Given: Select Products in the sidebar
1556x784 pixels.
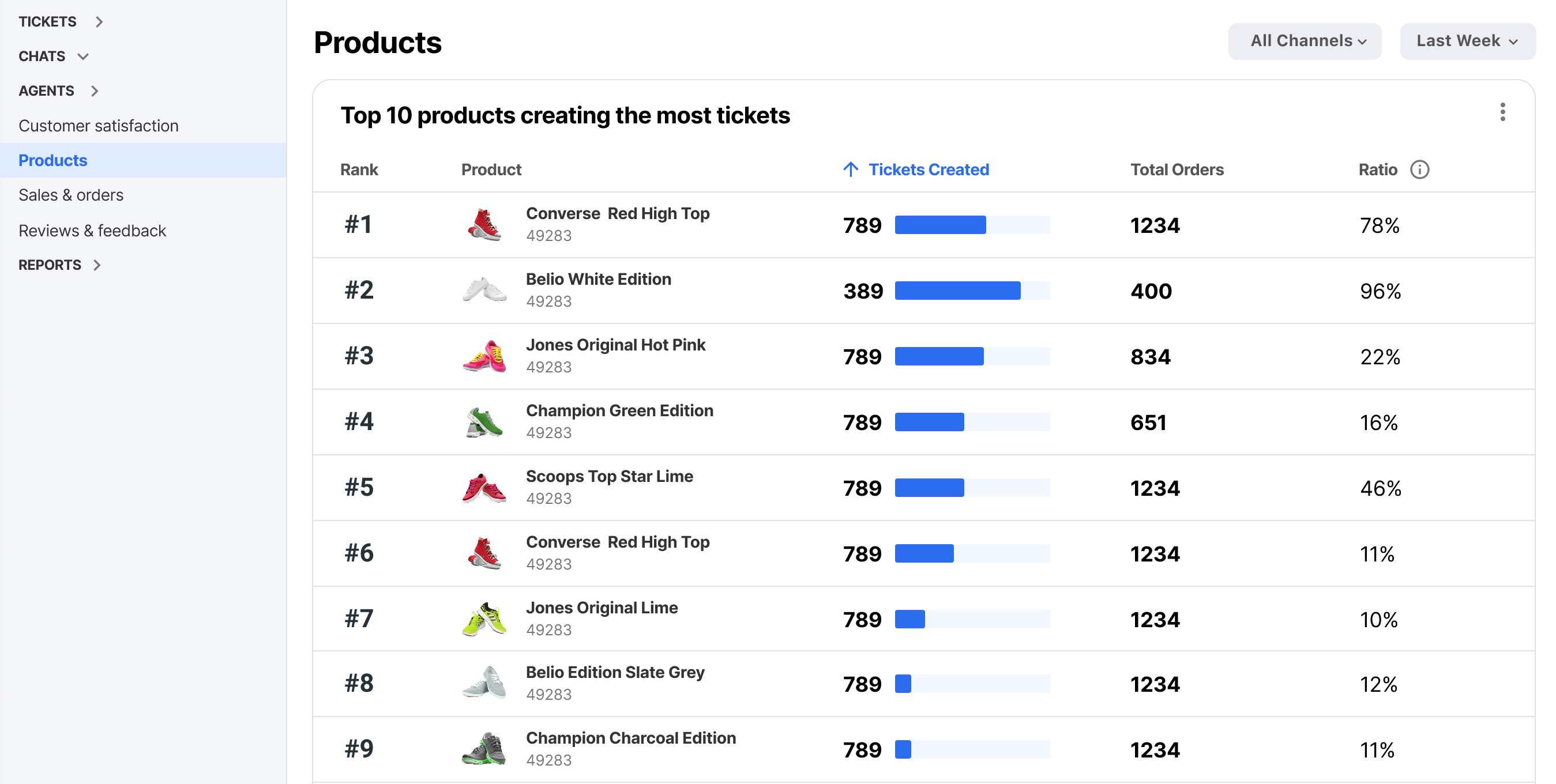Looking at the screenshot, I should 143,160.
